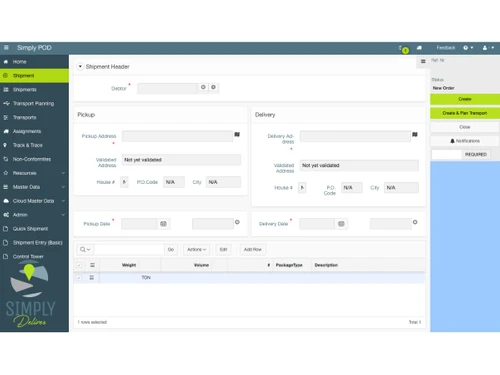This screenshot has height=375, width=500.
Task: Open the Feedback link
Action: (x=446, y=48)
